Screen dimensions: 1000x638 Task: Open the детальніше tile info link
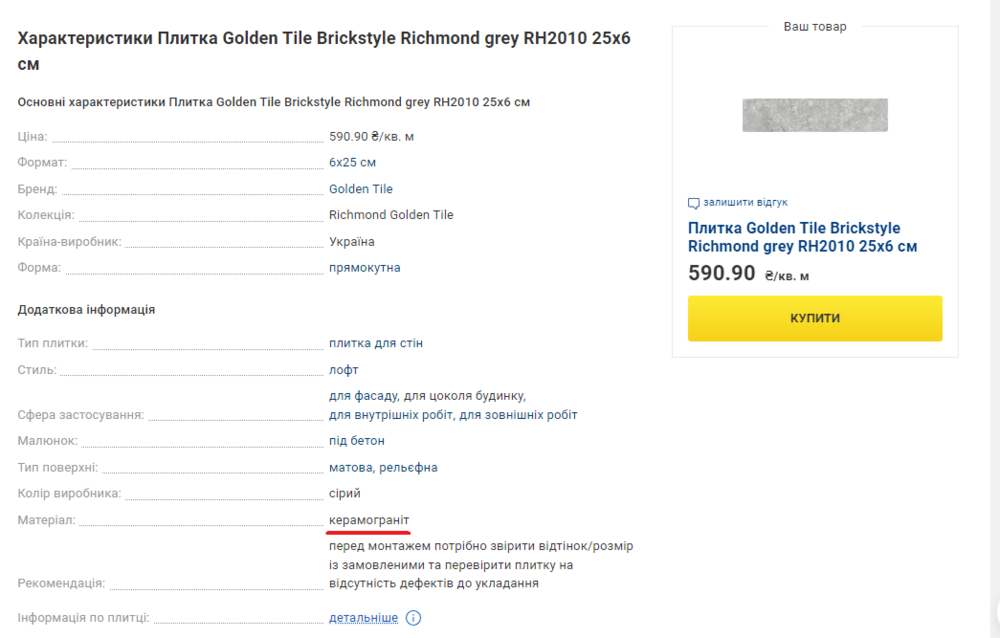coord(363,618)
